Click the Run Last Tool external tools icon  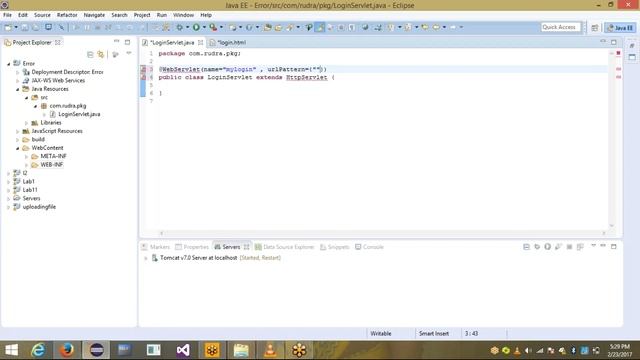coord(213,27)
